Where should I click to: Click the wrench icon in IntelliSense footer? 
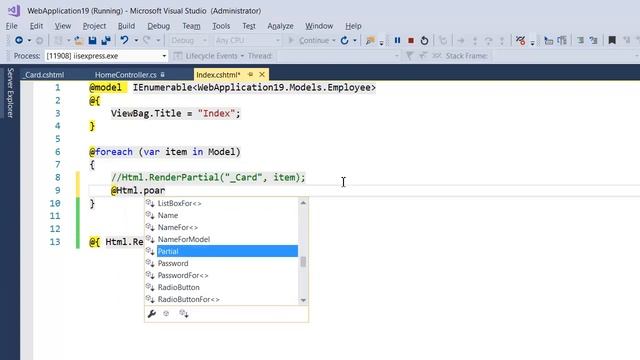click(x=152, y=313)
